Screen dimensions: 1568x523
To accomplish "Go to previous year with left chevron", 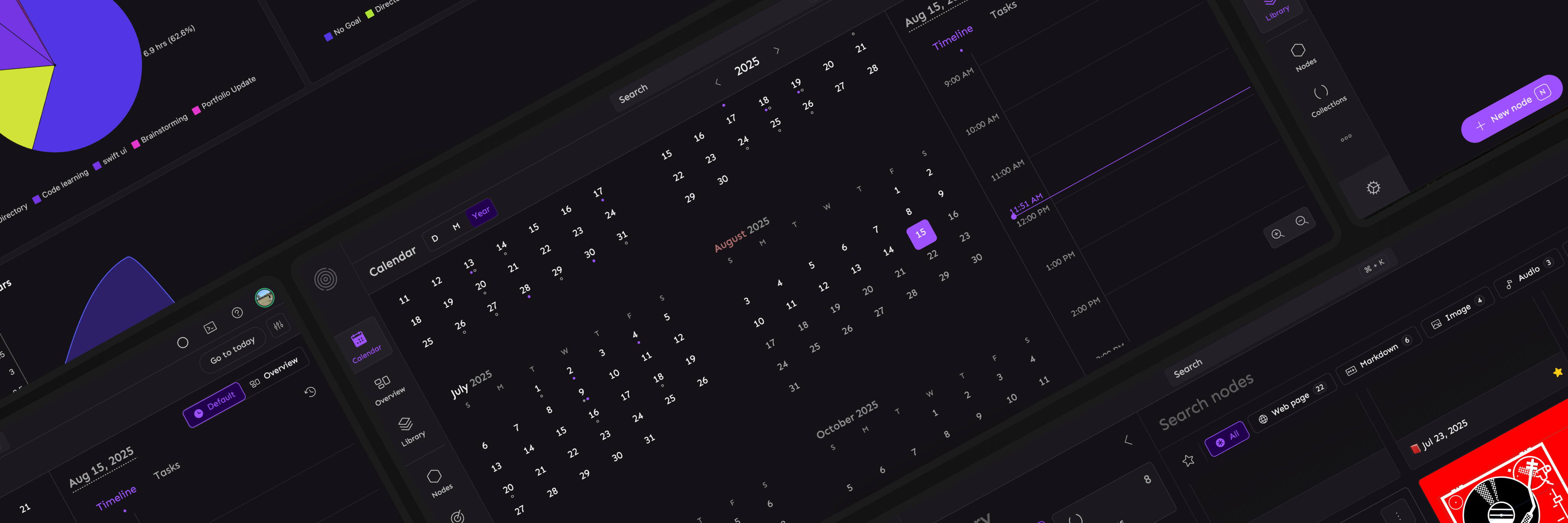I will coord(718,82).
